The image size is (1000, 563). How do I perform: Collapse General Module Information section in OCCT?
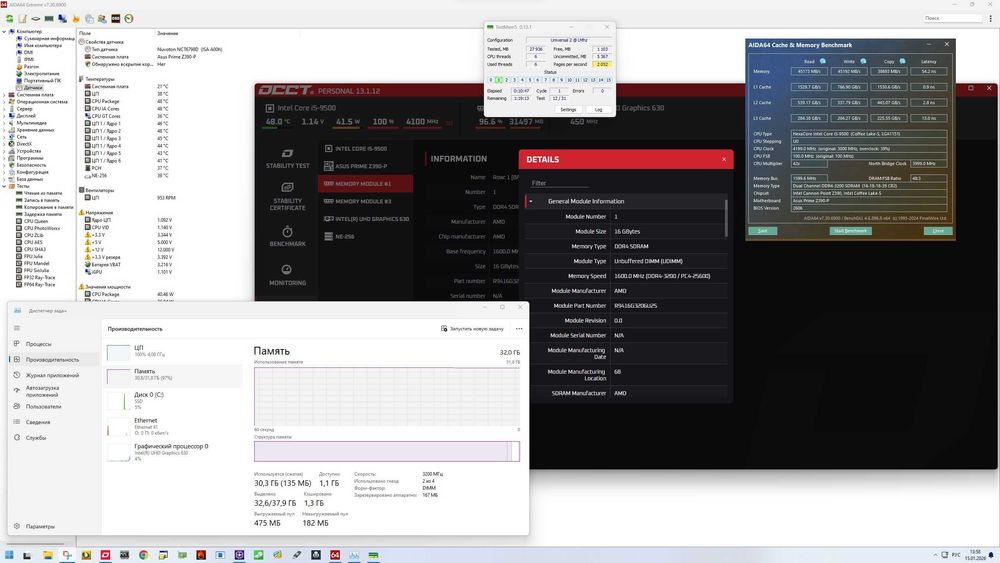tap(531, 201)
